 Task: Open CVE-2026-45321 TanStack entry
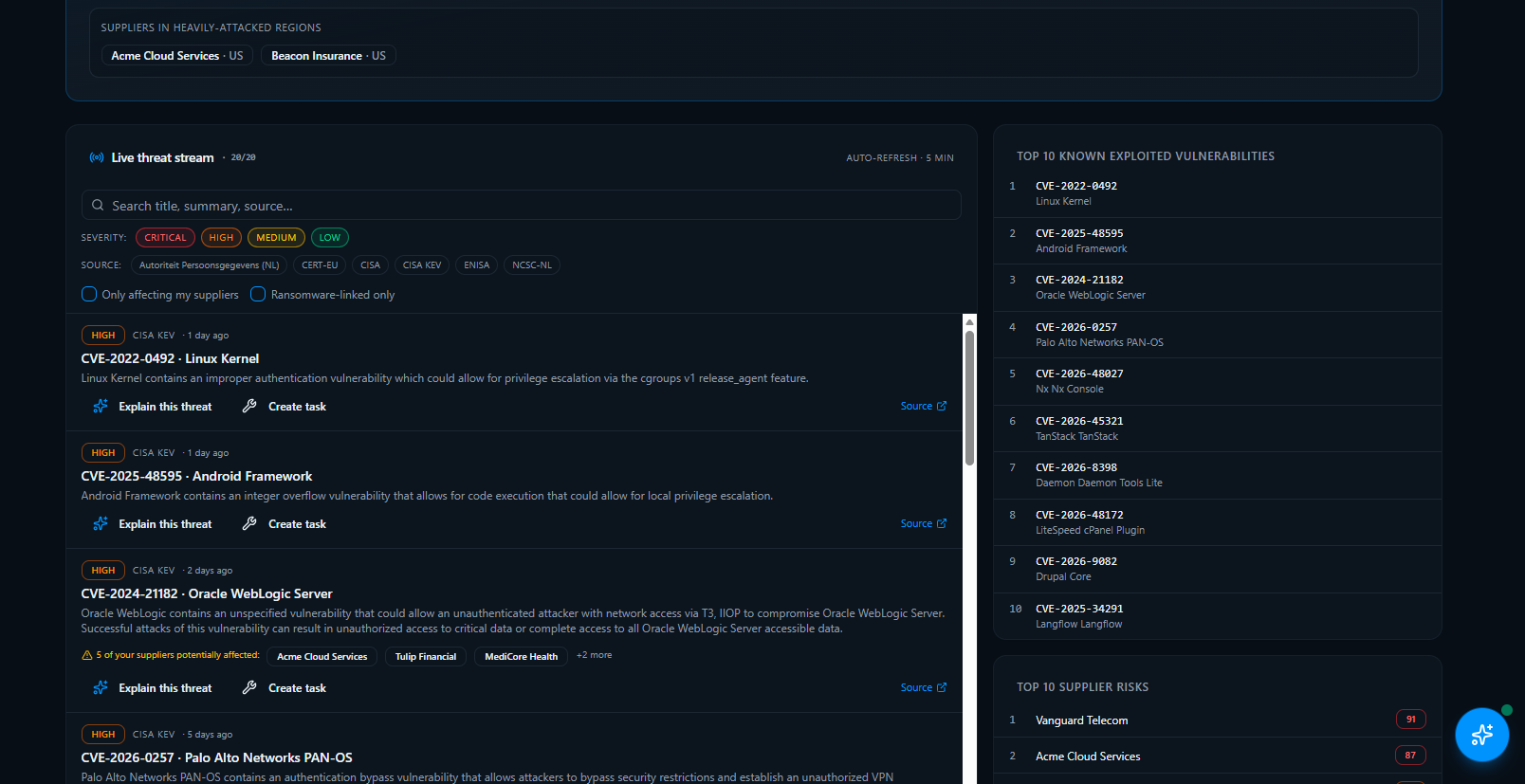[x=1218, y=428]
